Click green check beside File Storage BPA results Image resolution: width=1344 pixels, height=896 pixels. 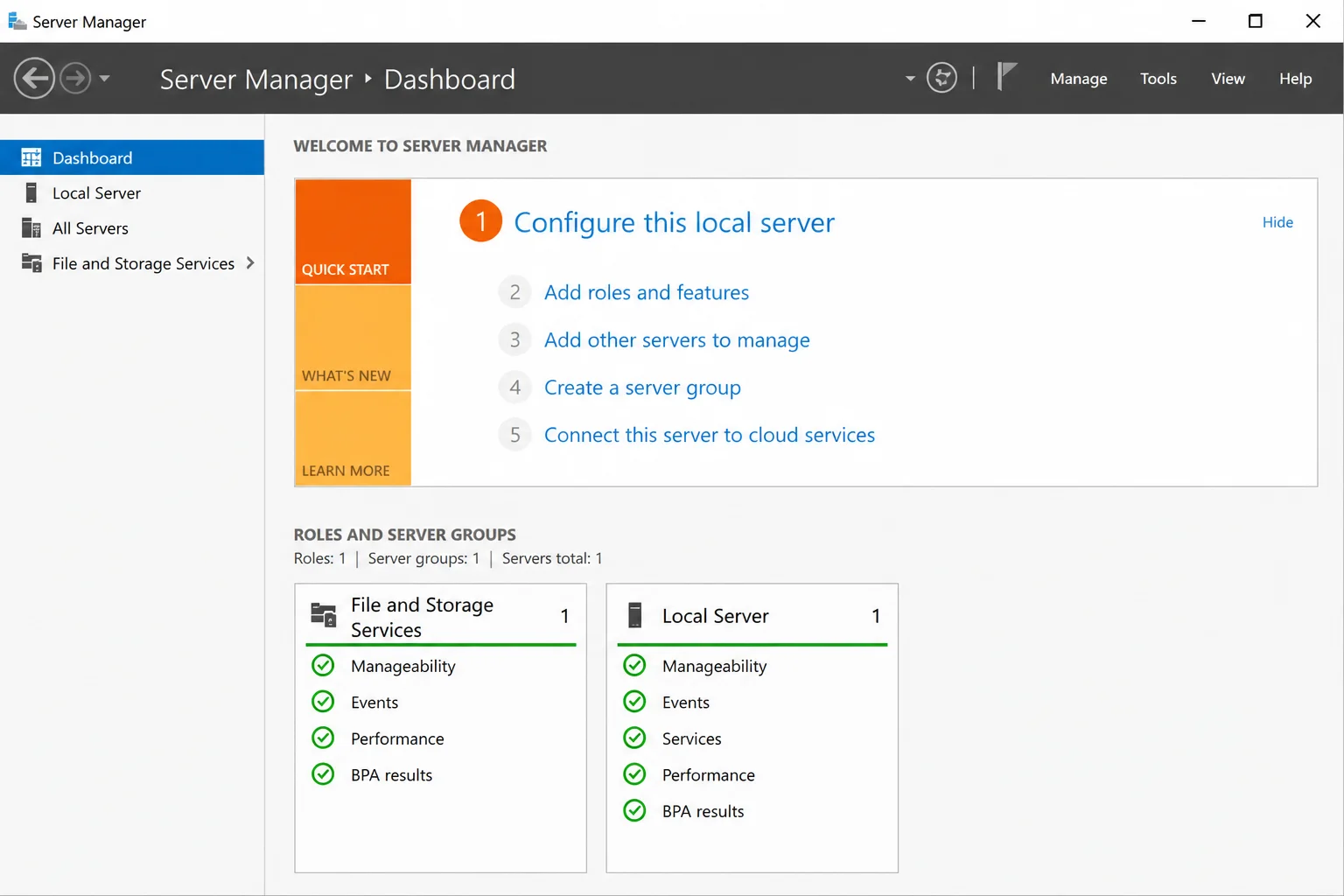pos(323,774)
